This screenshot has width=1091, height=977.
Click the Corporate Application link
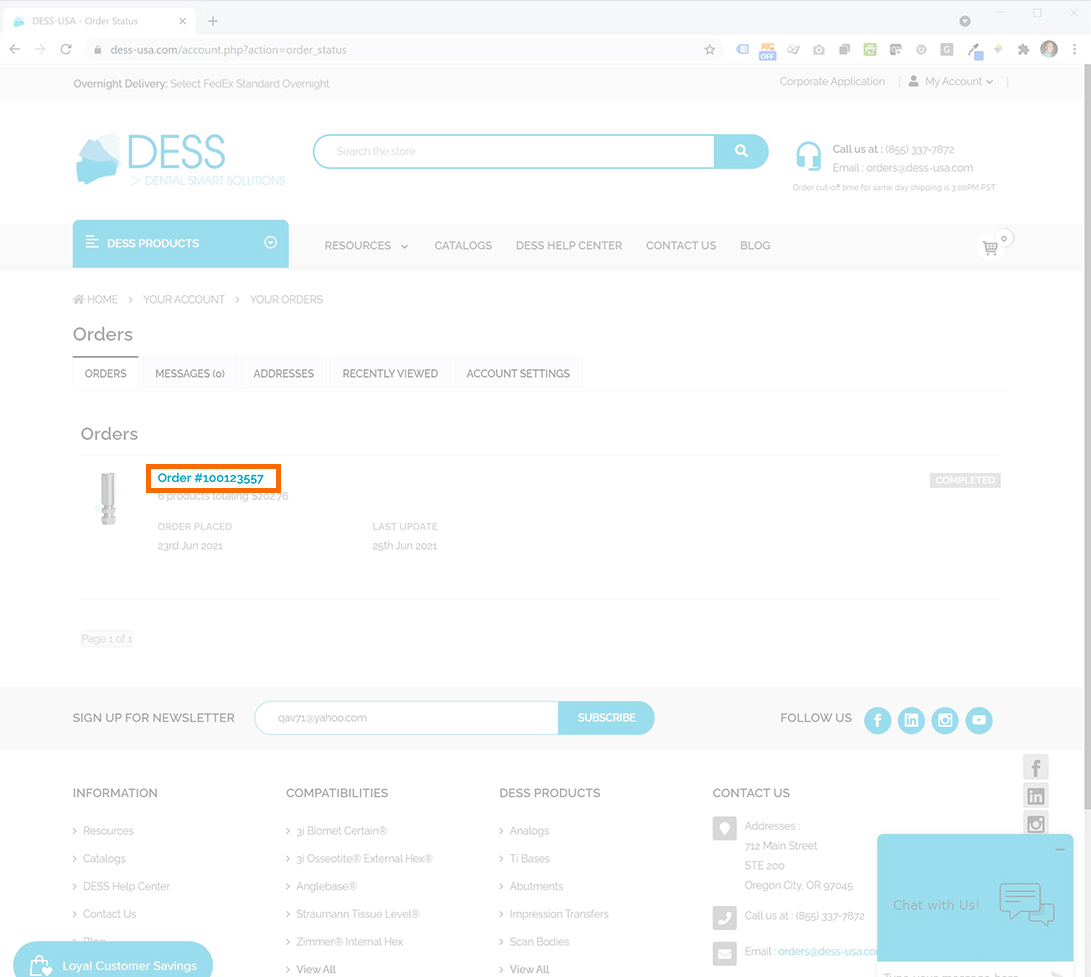pos(832,81)
